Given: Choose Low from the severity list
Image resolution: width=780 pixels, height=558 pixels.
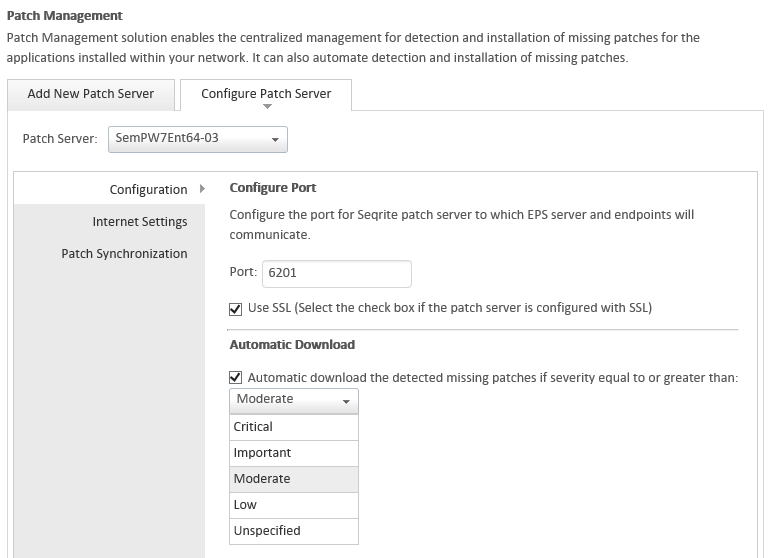Looking at the screenshot, I should (293, 505).
